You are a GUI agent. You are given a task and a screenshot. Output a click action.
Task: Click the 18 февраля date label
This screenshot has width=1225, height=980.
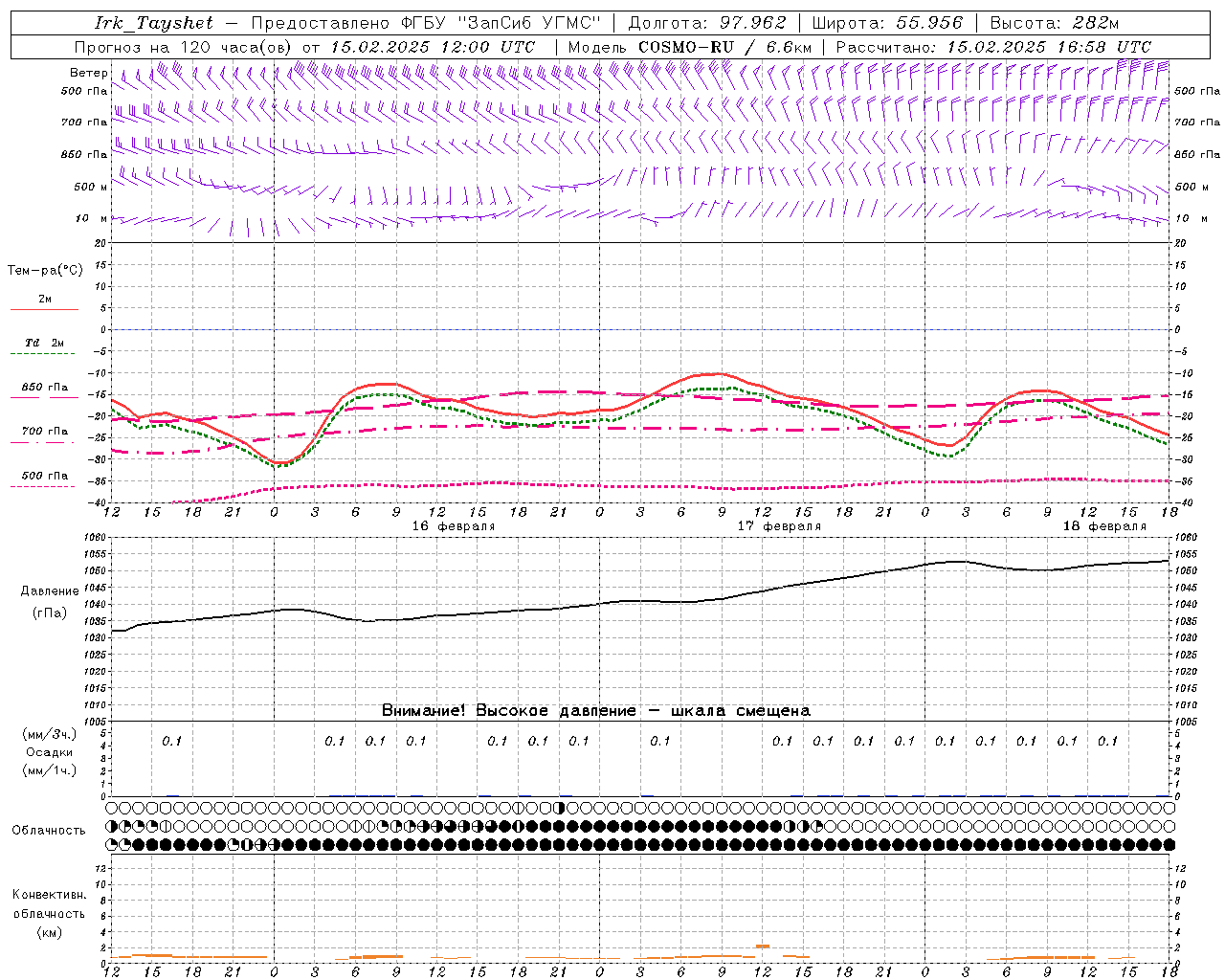point(1104,526)
